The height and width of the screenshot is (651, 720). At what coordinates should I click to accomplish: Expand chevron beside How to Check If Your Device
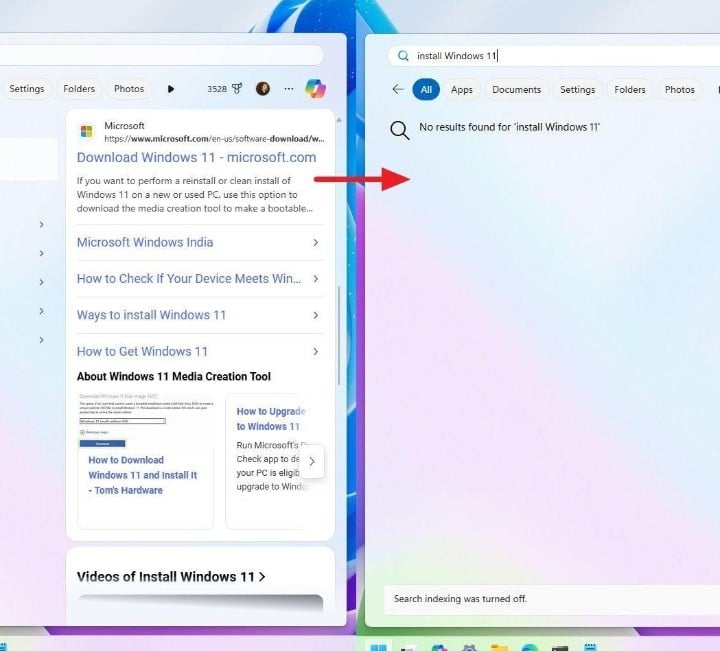pos(315,279)
